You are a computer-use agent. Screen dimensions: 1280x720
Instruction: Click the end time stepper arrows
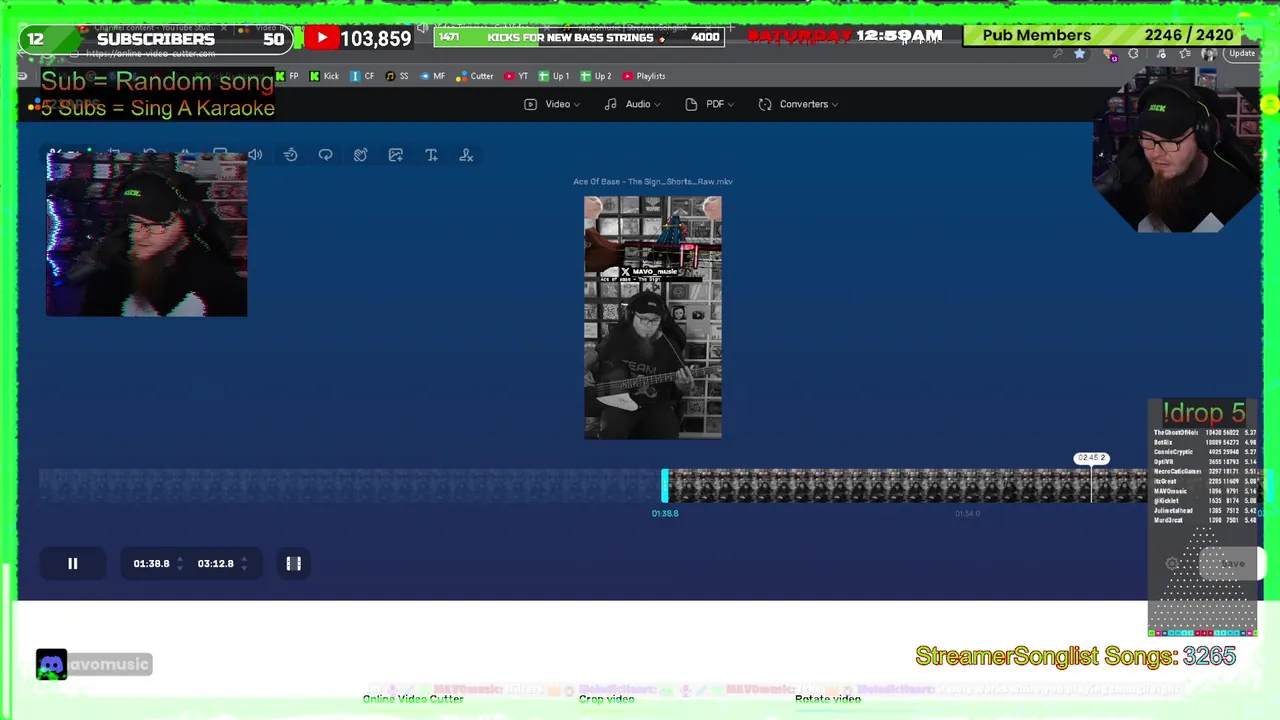pyautogui.click(x=244, y=564)
